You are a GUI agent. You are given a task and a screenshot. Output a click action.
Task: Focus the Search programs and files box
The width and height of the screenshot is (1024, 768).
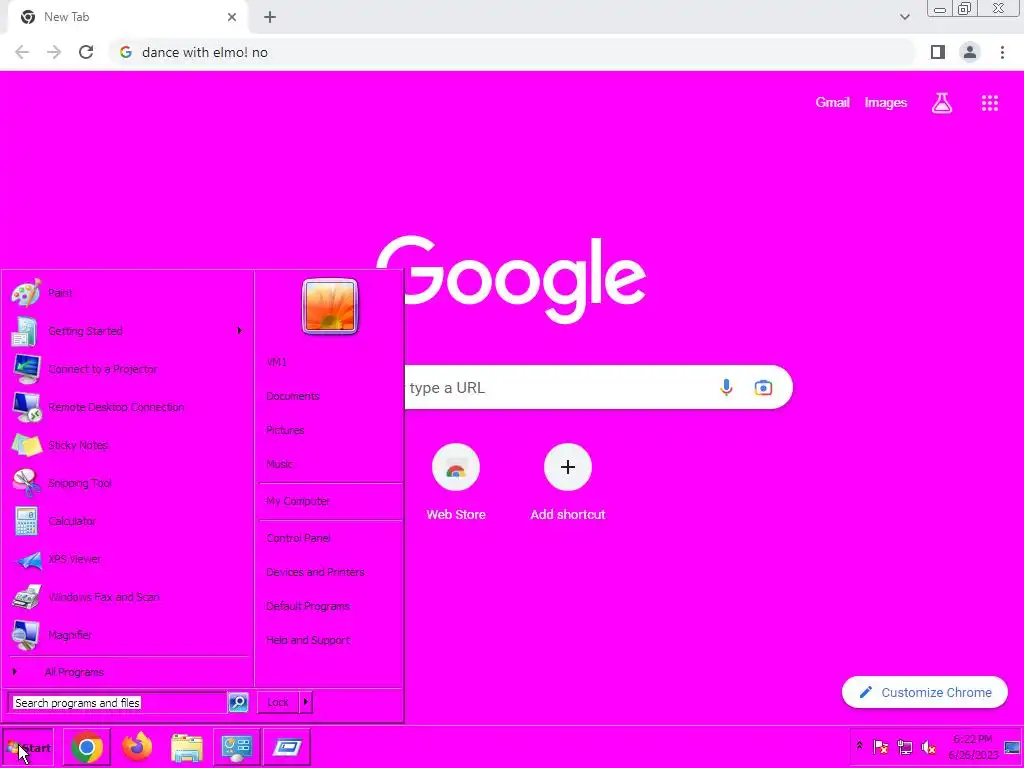[118, 703]
